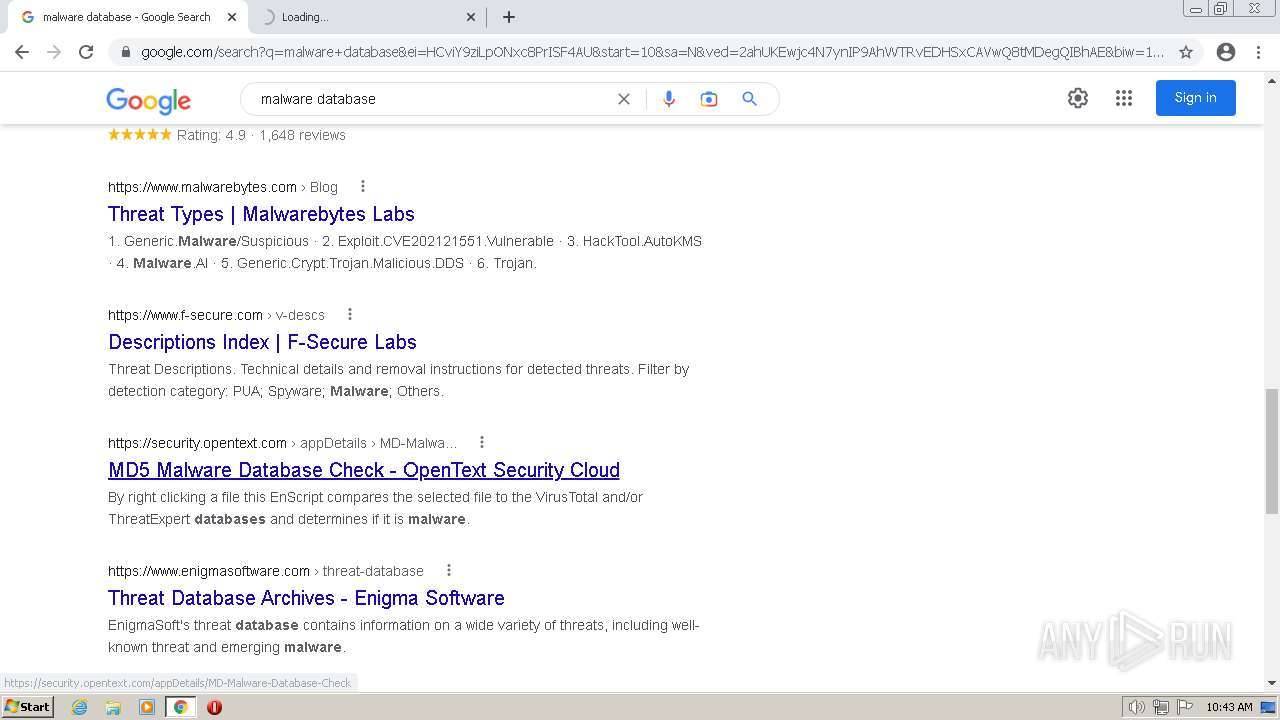Open Google quick settings gear
The height and width of the screenshot is (720, 1280).
tap(1078, 98)
